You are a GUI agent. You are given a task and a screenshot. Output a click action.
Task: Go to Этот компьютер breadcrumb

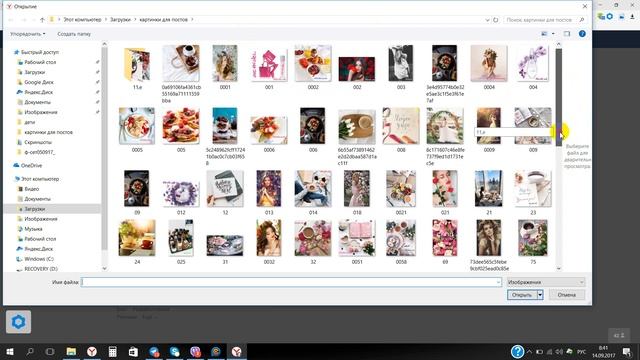[x=82, y=20]
